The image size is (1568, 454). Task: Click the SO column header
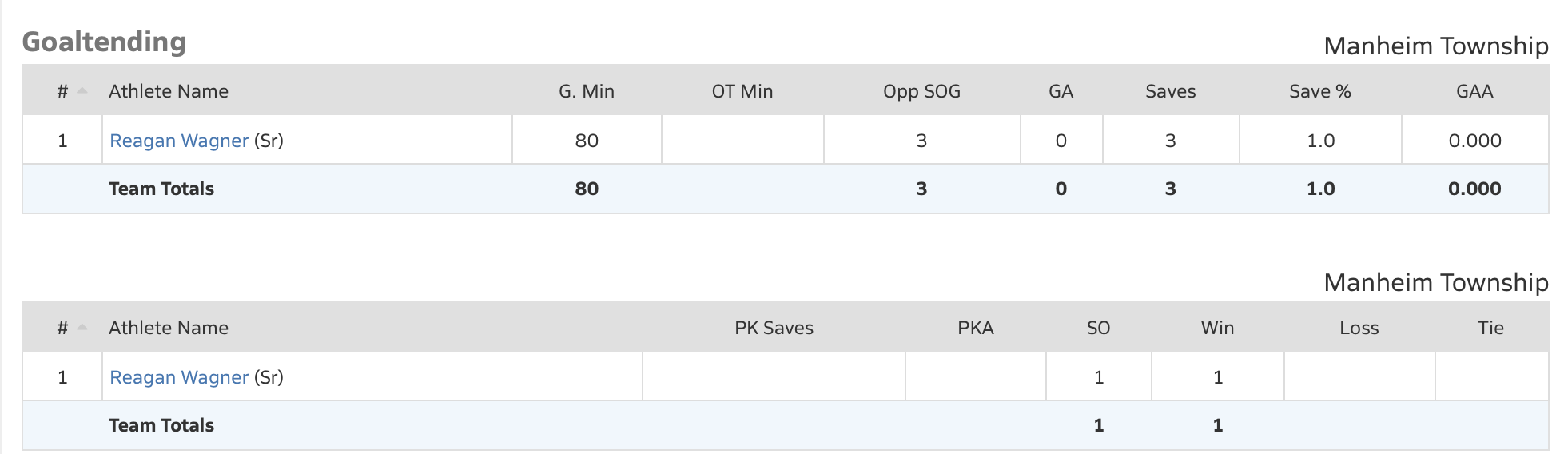pyautogui.click(x=1098, y=328)
